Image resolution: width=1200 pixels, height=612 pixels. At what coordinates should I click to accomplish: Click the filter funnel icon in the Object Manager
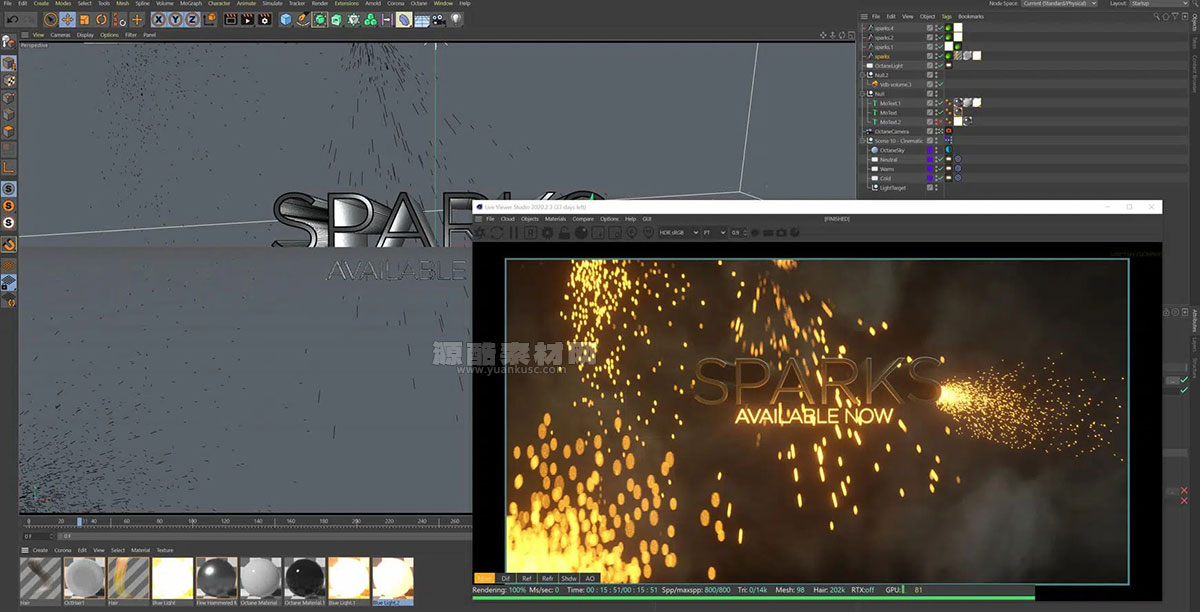[1175, 16]
